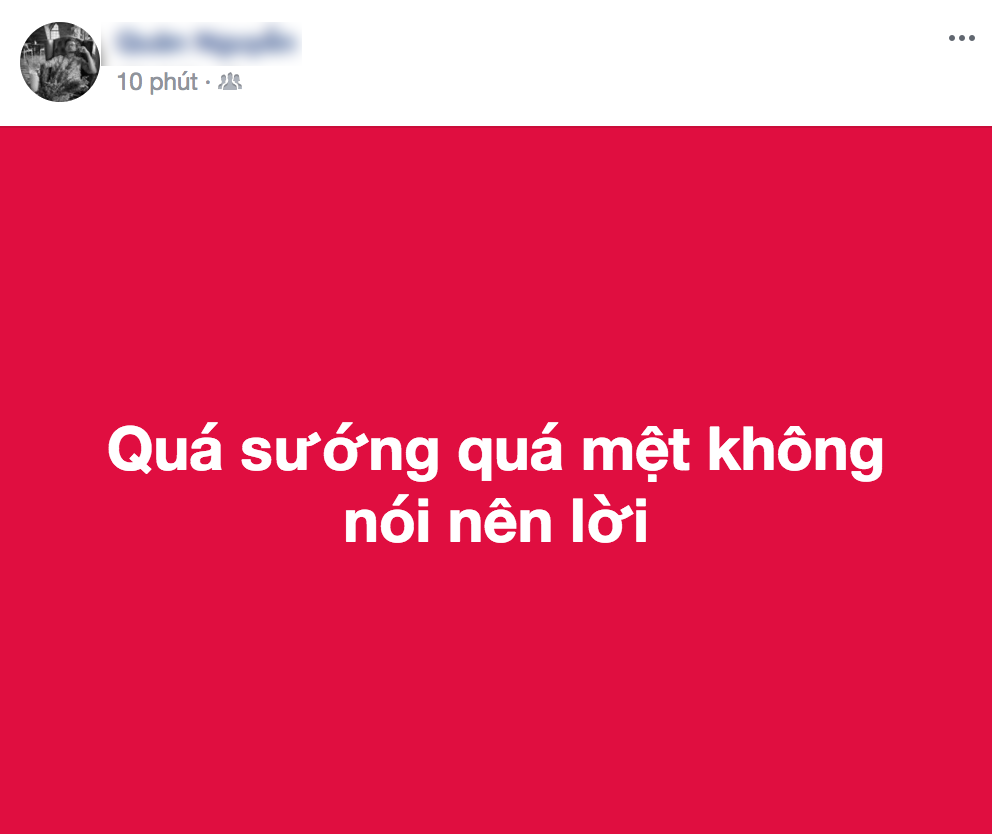This screenshot has height=834, width=992.
Task: Click the word "Quá" starting the post
Action: (165, 449)
